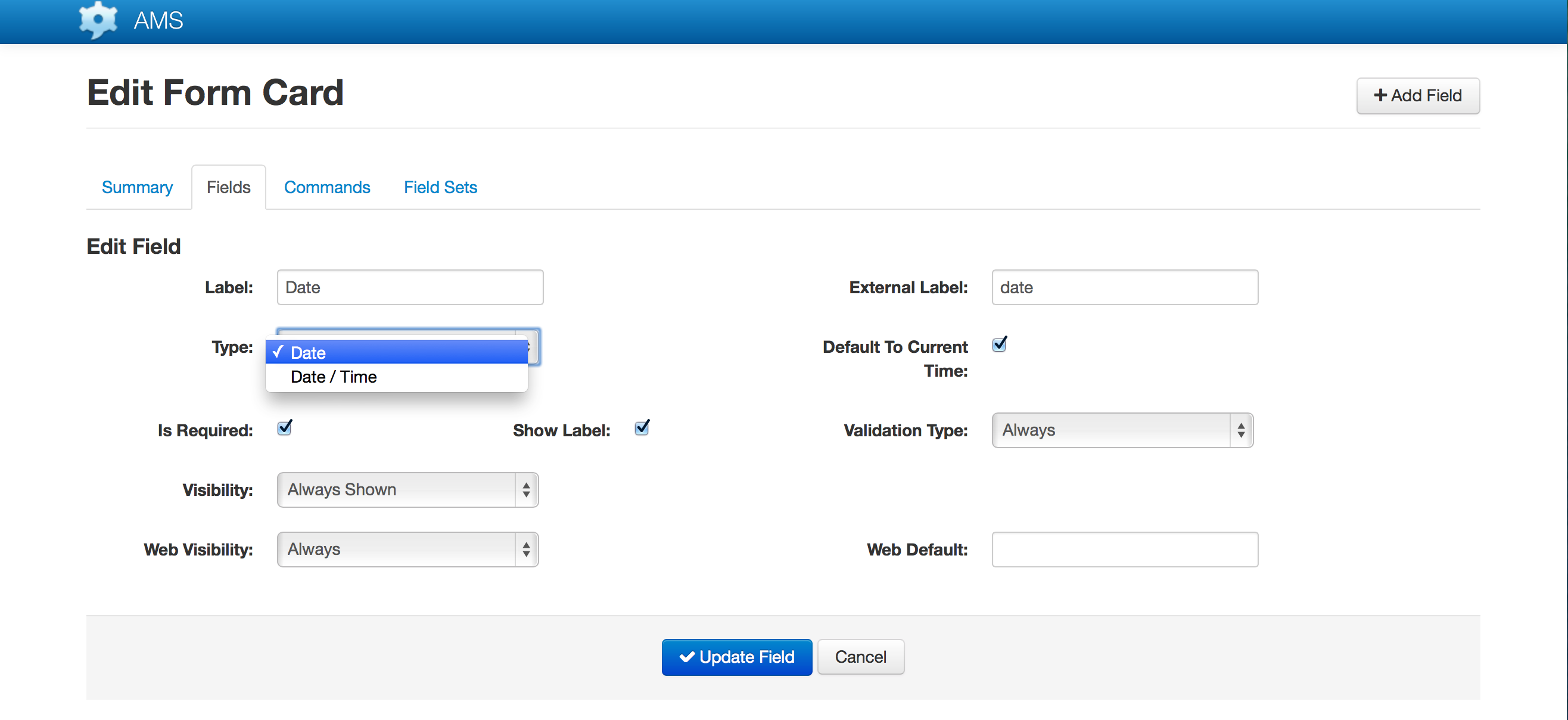Open the Visibility Always Shown dropdown
The width and height of the screenshot is (1568, 720).
pos(404,489)
